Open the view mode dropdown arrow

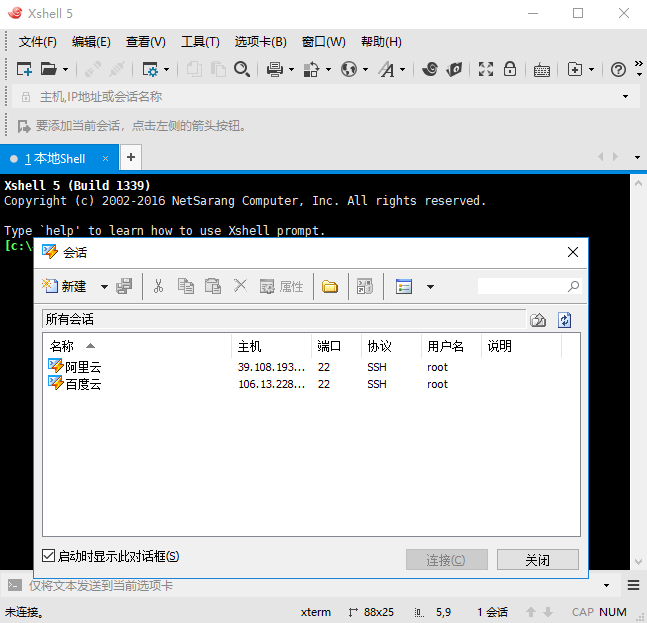tap(430, 287)
